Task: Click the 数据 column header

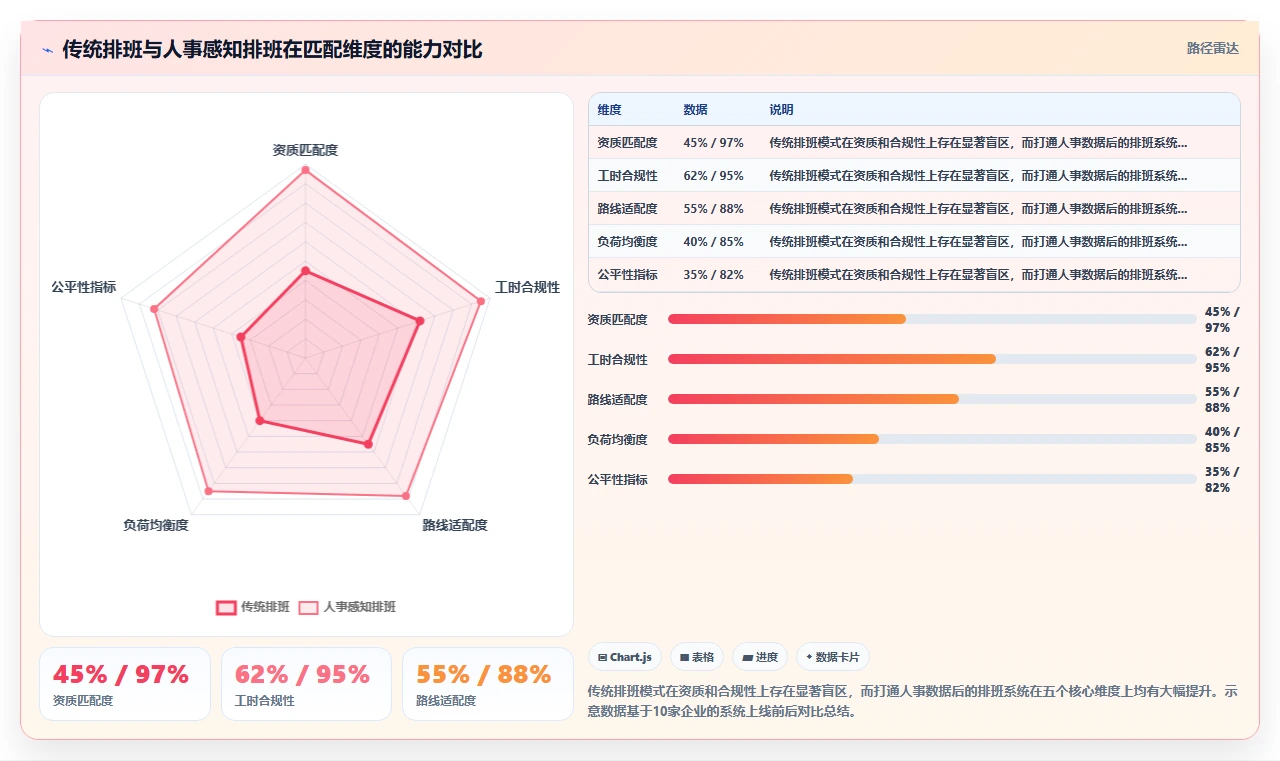Action: [x=696, y=110]
